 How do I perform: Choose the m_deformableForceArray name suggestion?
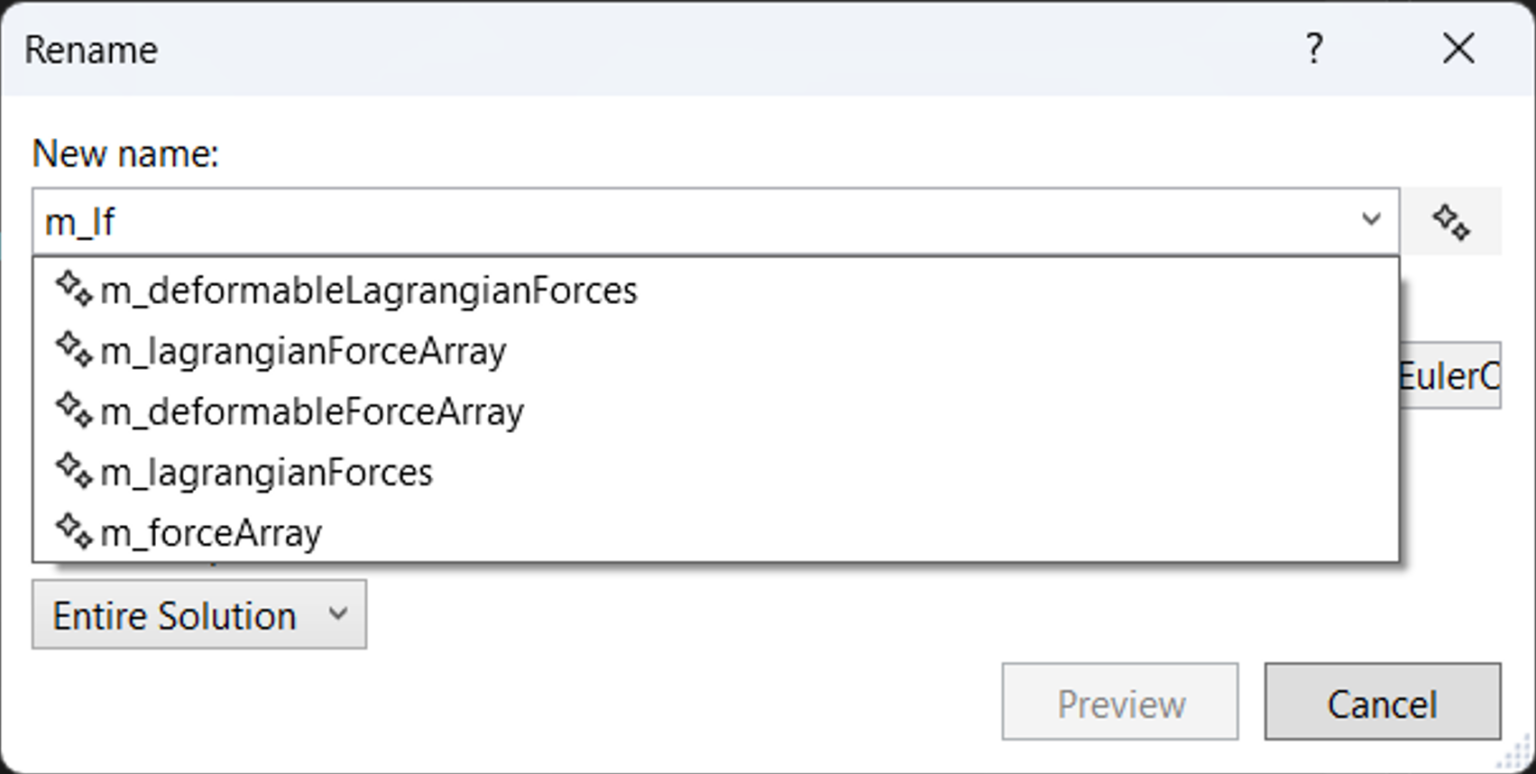point(310,410)
